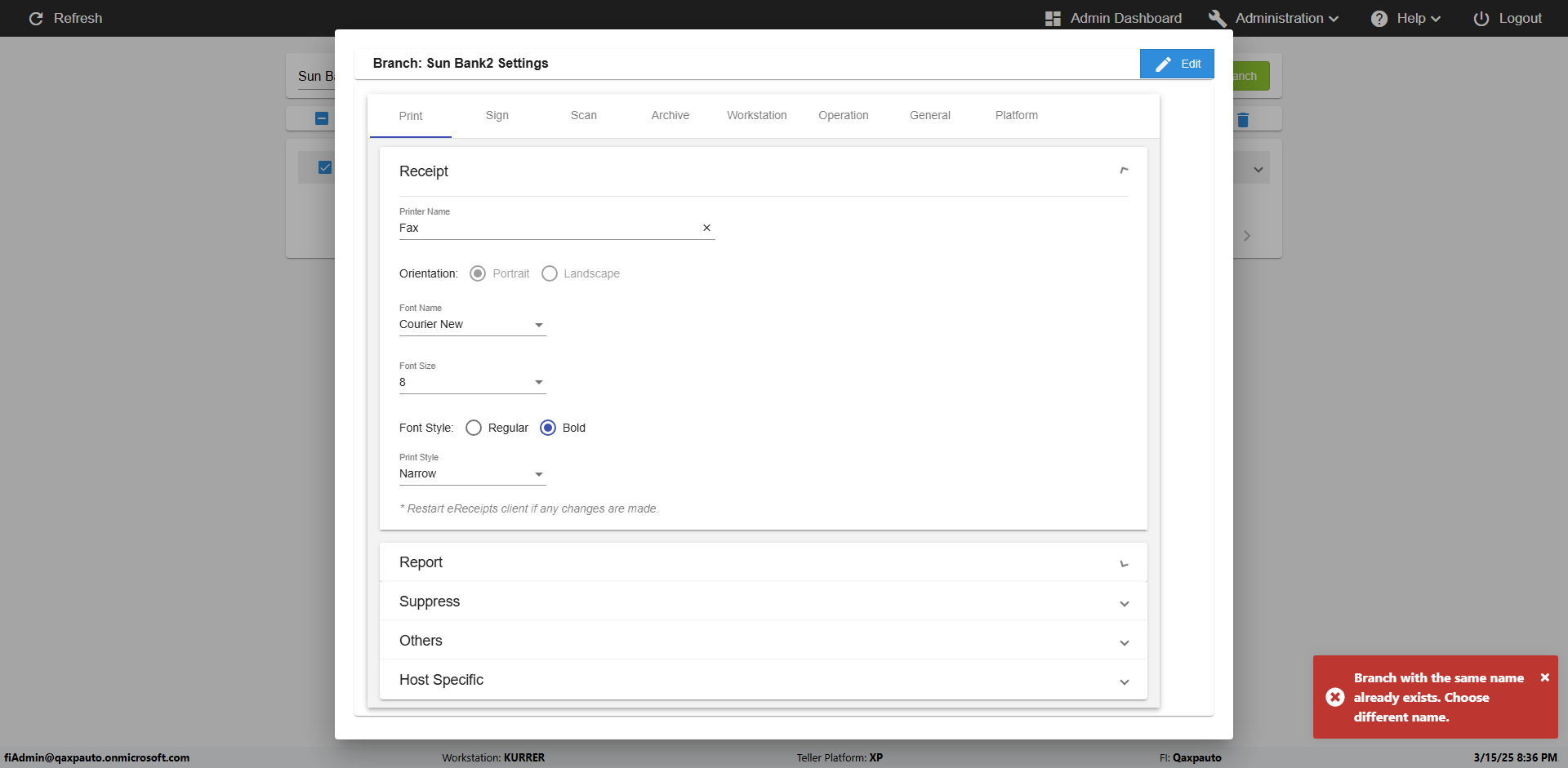Dismiss the red error notification
Image resolution: width=1568 pixels, height=768 pixels.
(1544, 677)
